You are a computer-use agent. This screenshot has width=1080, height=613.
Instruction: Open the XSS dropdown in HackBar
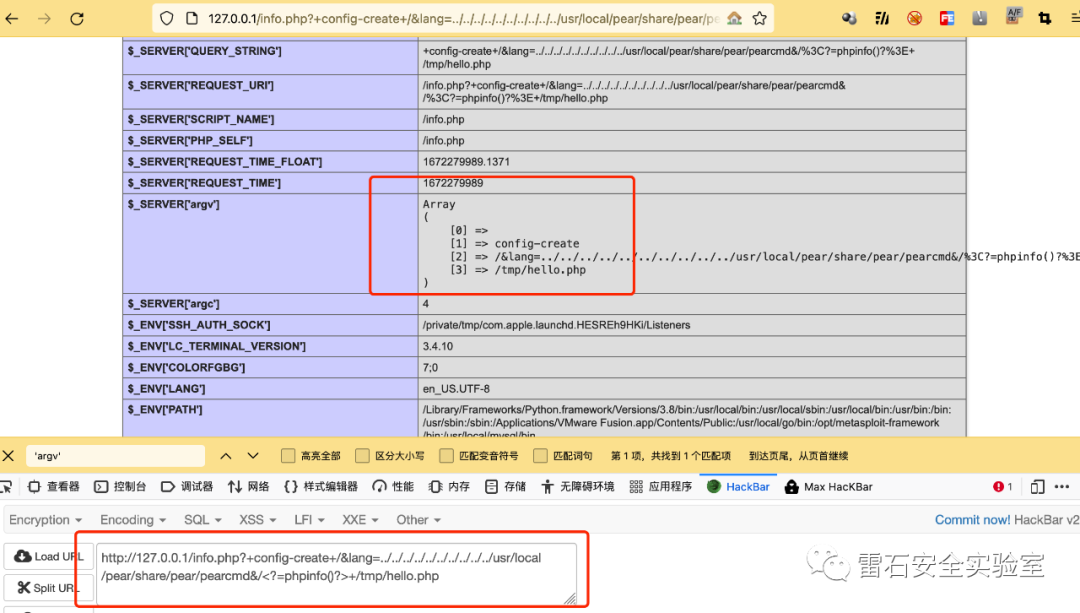(x=258, y=520)
